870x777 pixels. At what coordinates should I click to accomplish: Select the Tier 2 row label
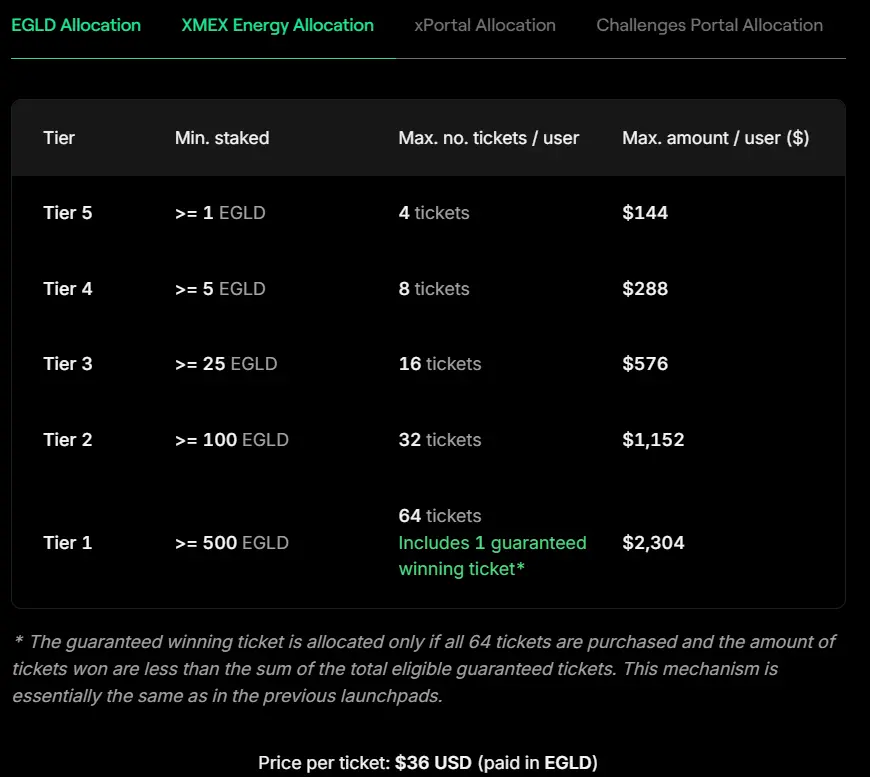click(x=68, y=440)
